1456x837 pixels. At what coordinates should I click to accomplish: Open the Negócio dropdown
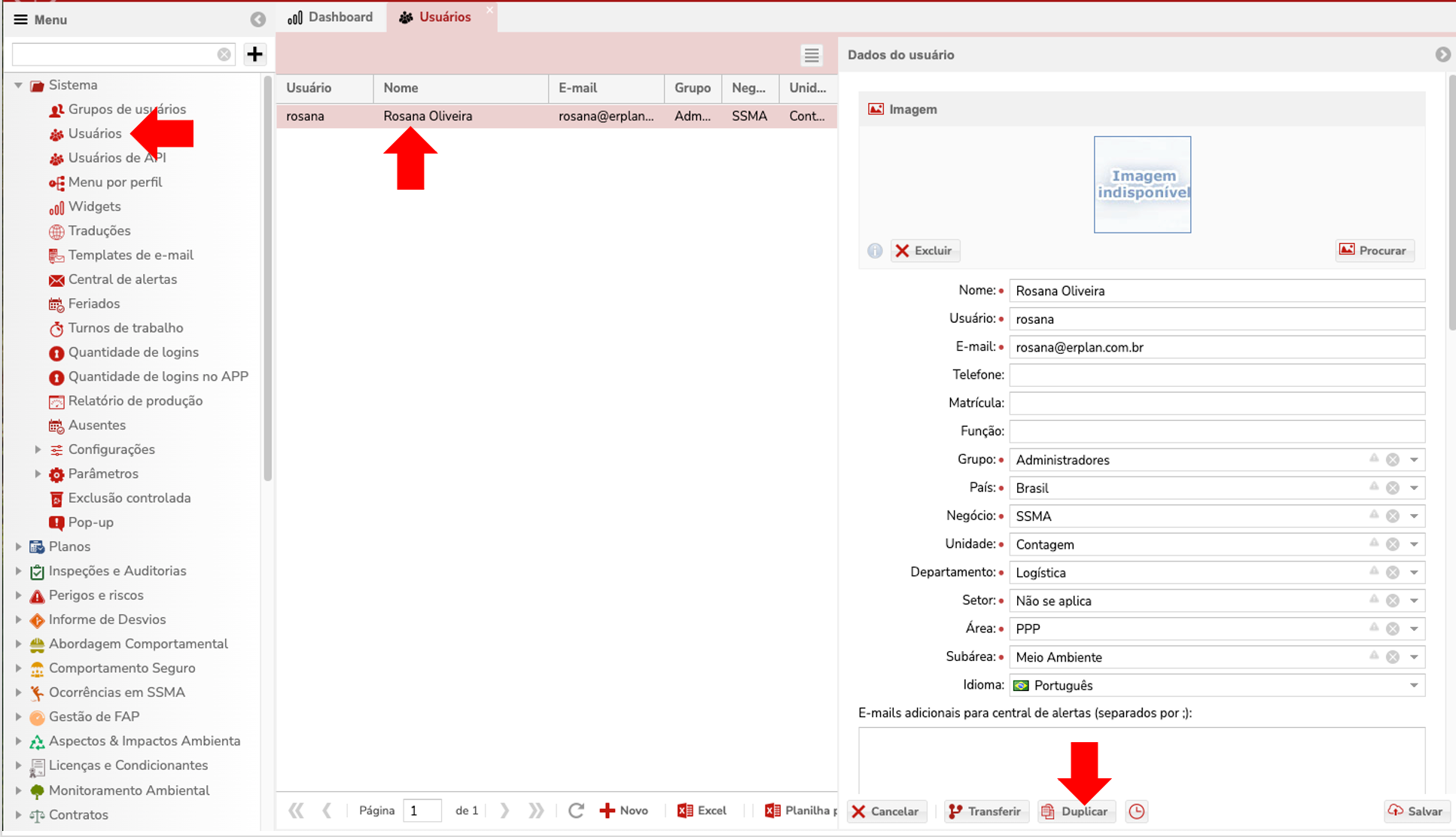pyautogui.click(x=1414, y=516)
